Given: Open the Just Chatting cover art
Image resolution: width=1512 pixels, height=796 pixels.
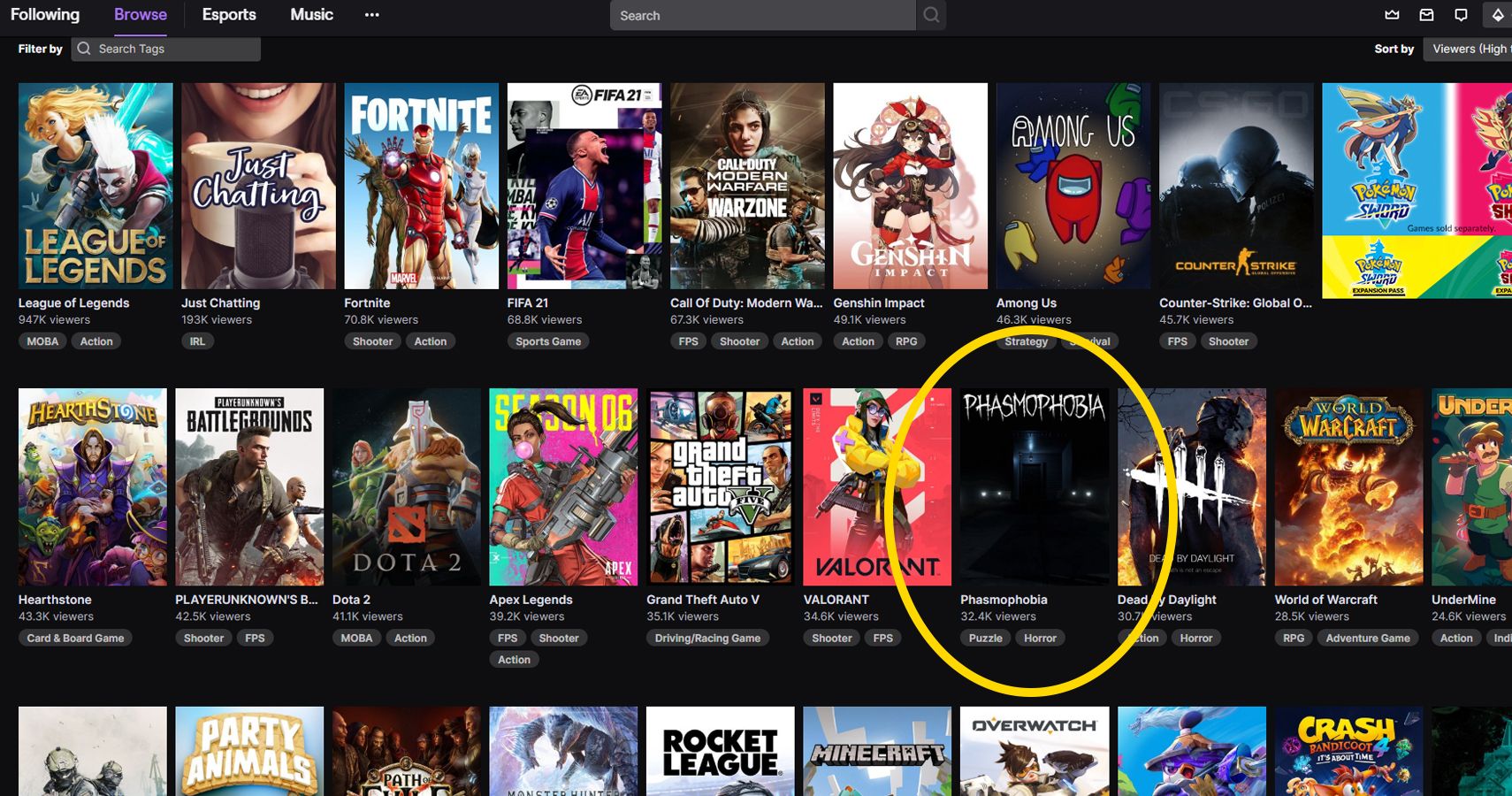Looking at the screenshot, I should [x=258, y=186].
